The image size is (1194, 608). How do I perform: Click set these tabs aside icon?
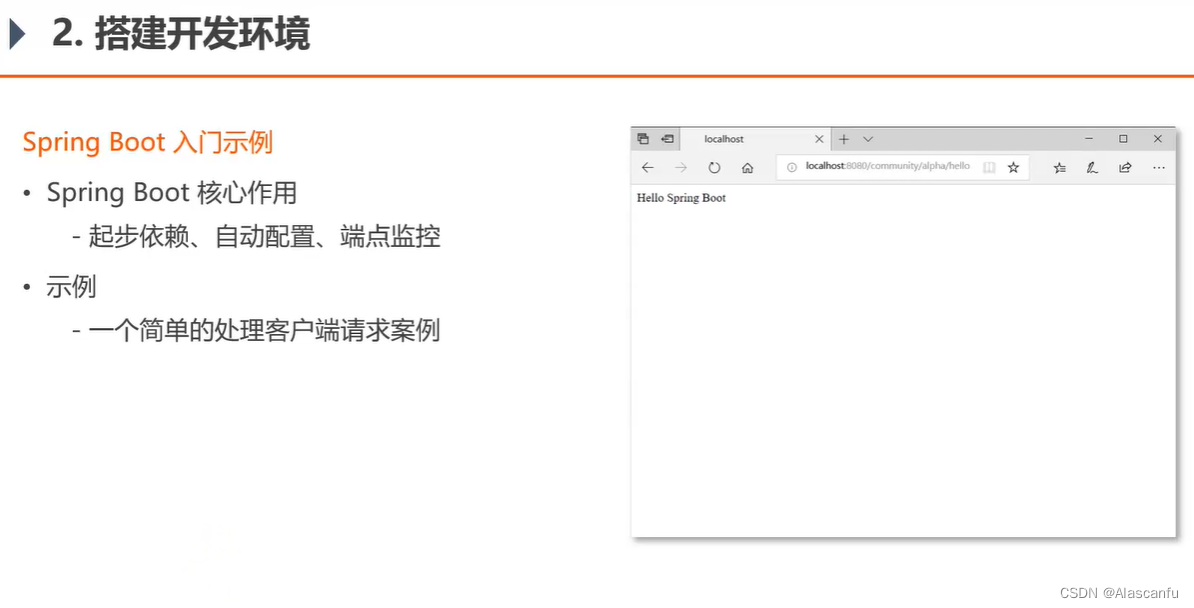click(x=668, y=139)
